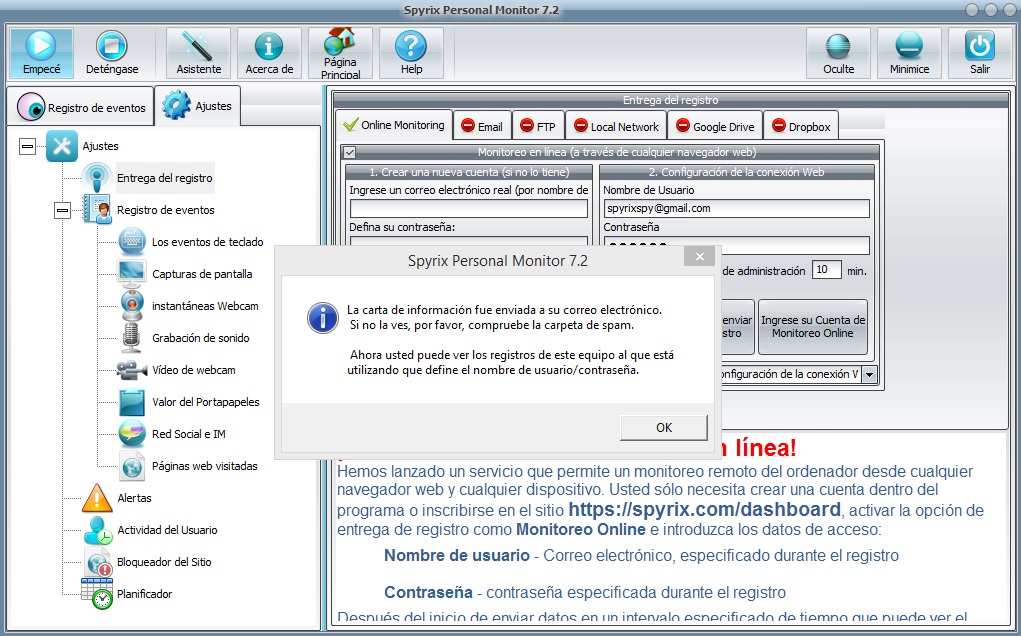Click the blue info icon in dialog
Viewport: 1021px width, 636px height.
pos(322,318)
